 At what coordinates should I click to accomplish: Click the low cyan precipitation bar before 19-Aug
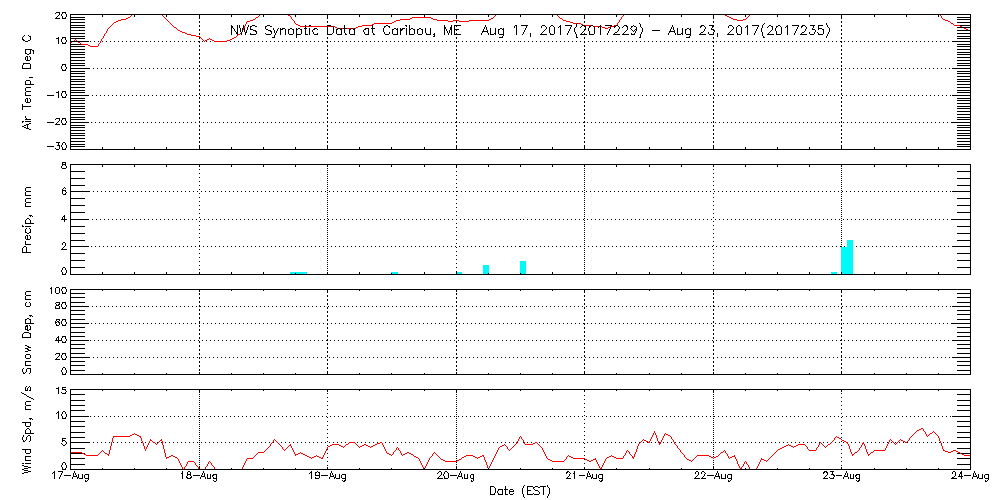pyautogui.click(x=298, y=272)
